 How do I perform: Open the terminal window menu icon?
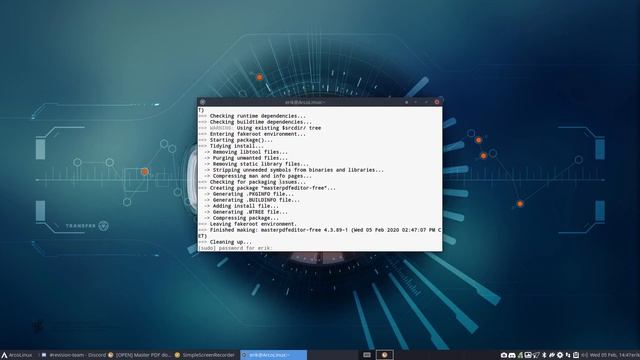tap(202, 102)
